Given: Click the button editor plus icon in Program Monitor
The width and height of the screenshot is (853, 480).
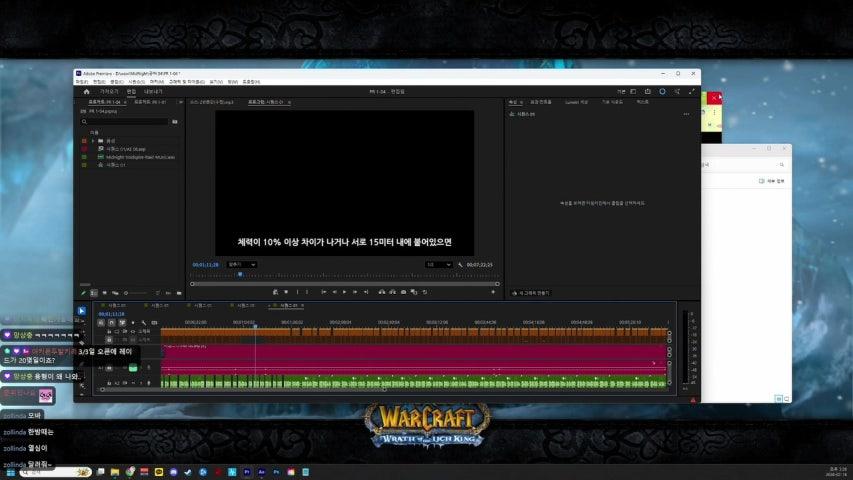Looking at the screenshot, I should click(x=494, y=292).
